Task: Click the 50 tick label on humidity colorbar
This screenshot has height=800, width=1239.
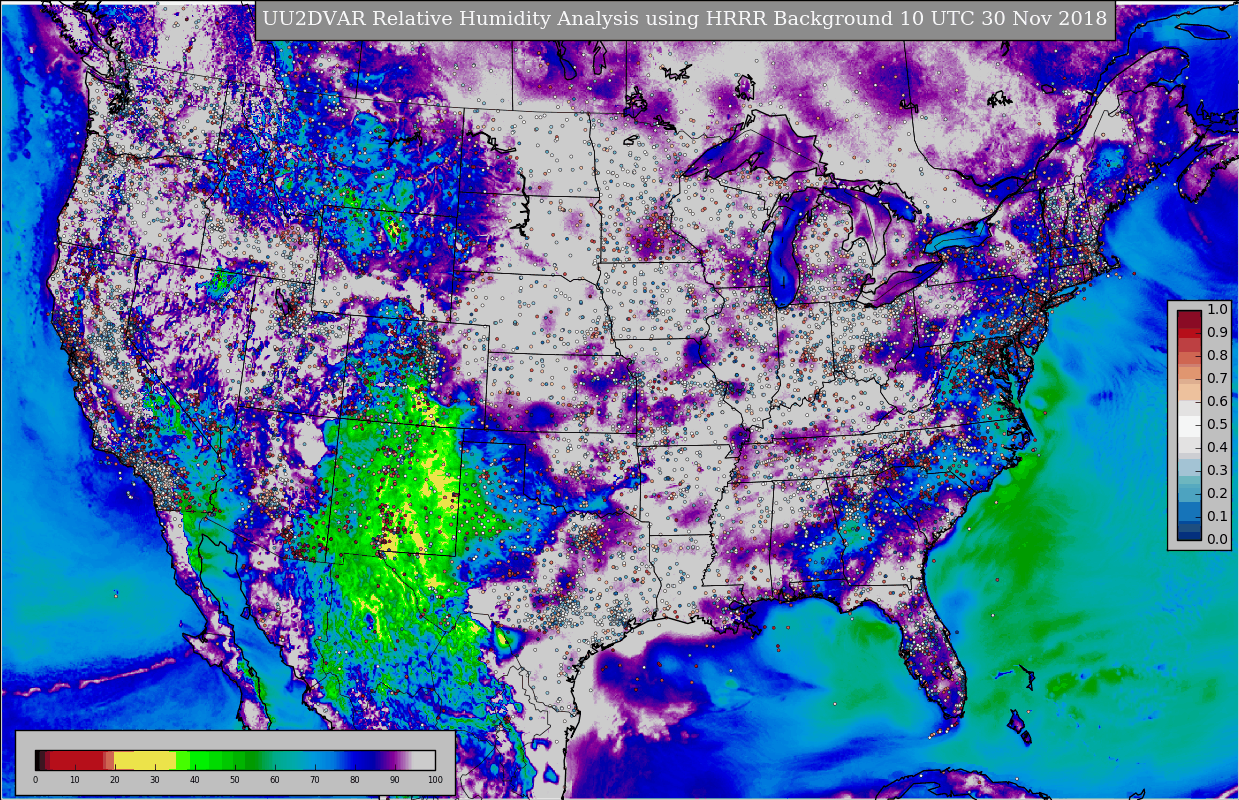Action: coord(235,780)
